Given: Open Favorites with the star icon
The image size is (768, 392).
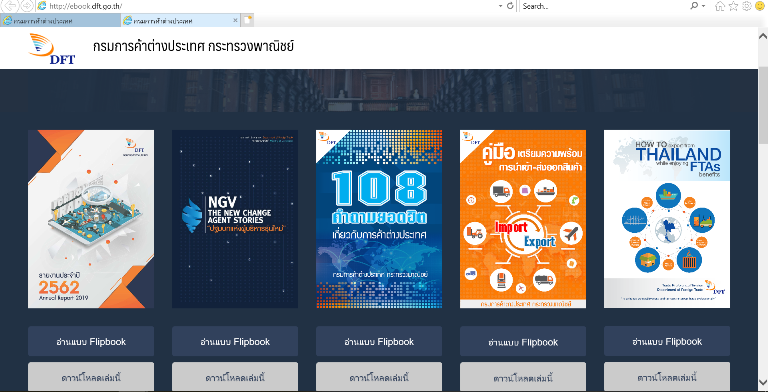Looking at the screenshot, I should [733, 6].
